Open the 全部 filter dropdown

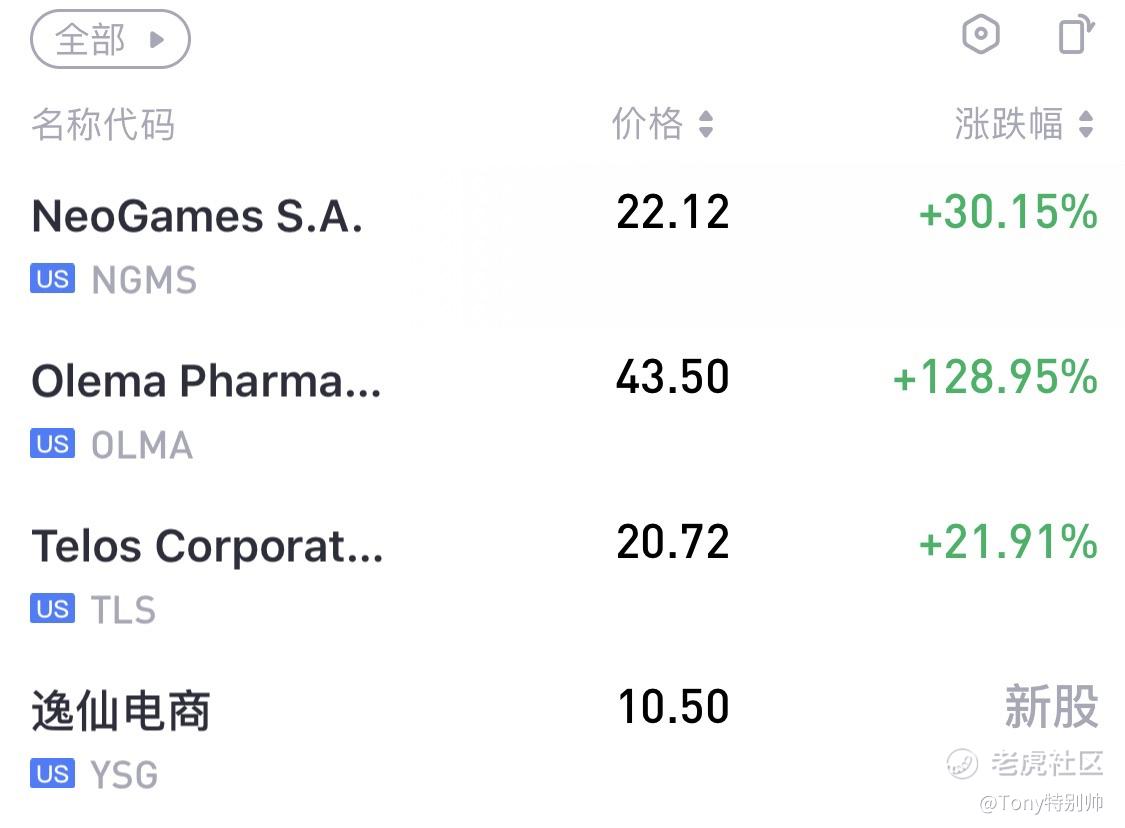(110, 39)
